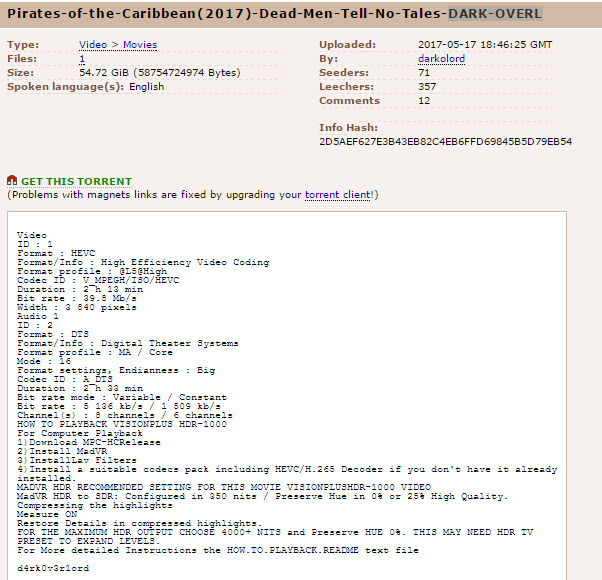This screenshot has height=580, width=602.
Task: Click '2)Install MadVR' instruction line
Action: click(62, 451)
